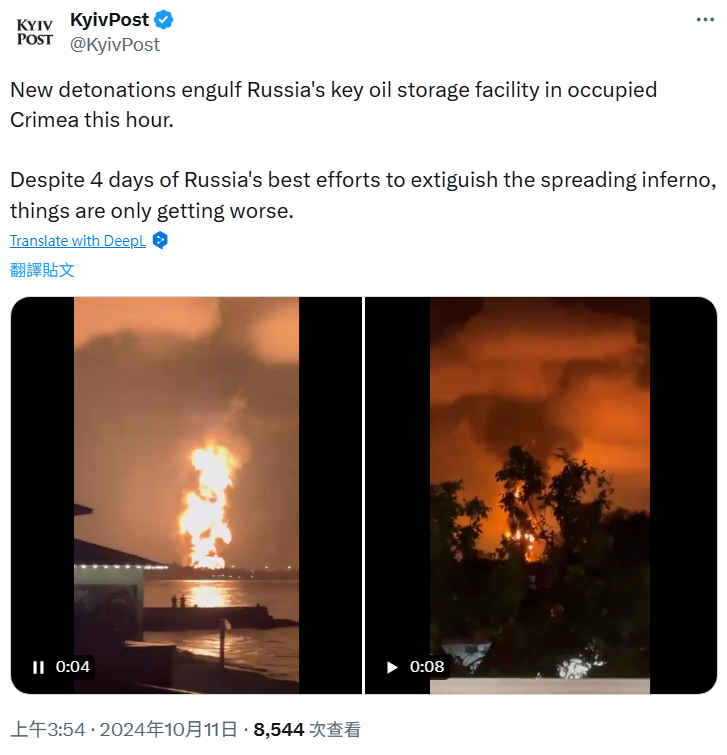
Task: Pause the left video
Action: (x=38, y=667)
